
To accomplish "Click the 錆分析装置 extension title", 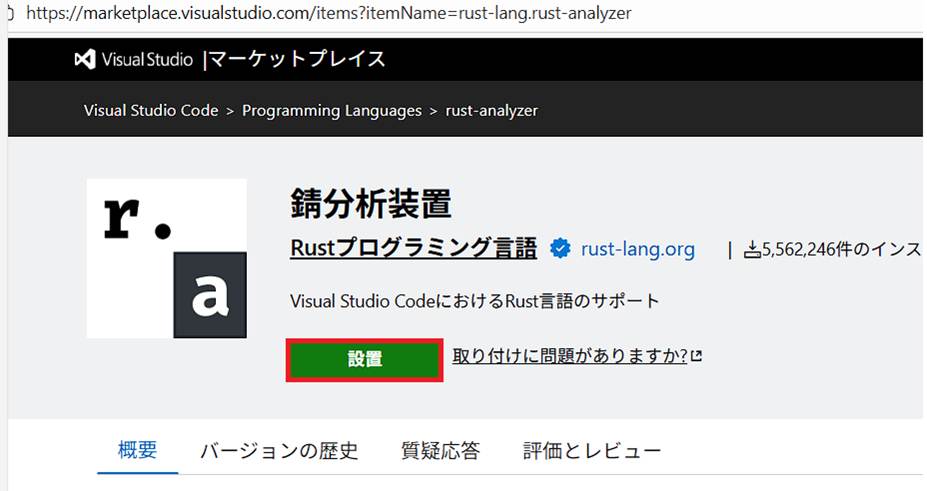I will tap(370, 204).
